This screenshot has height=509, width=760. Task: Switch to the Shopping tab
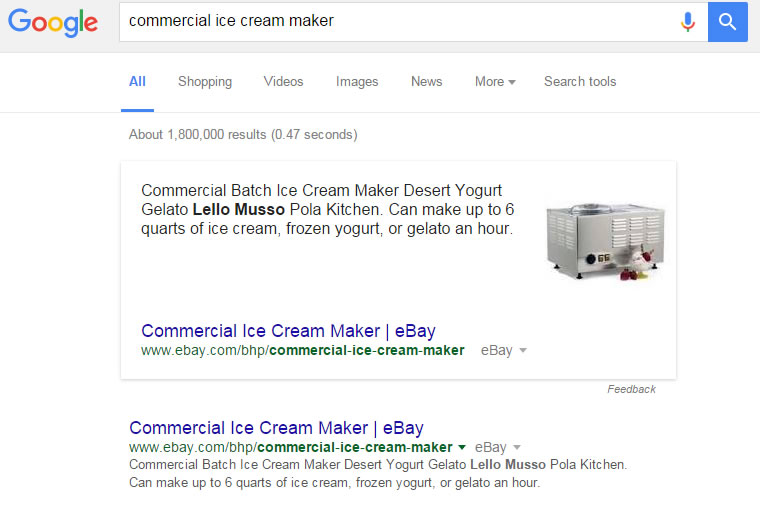point(205,82)
